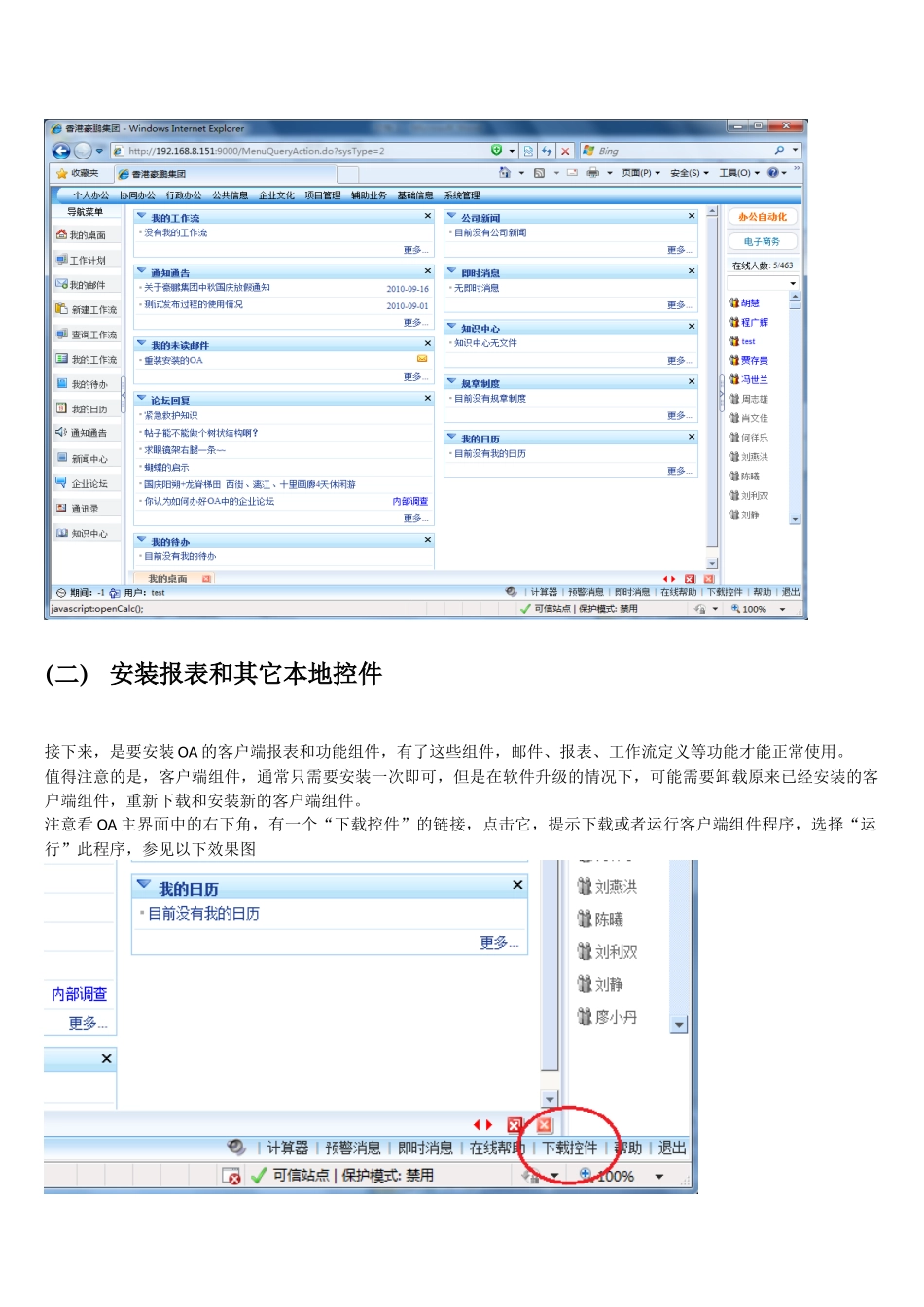Open the 安全(S) dropdown menu
This screenshot has width=924, height=1307.
(690, 173)
